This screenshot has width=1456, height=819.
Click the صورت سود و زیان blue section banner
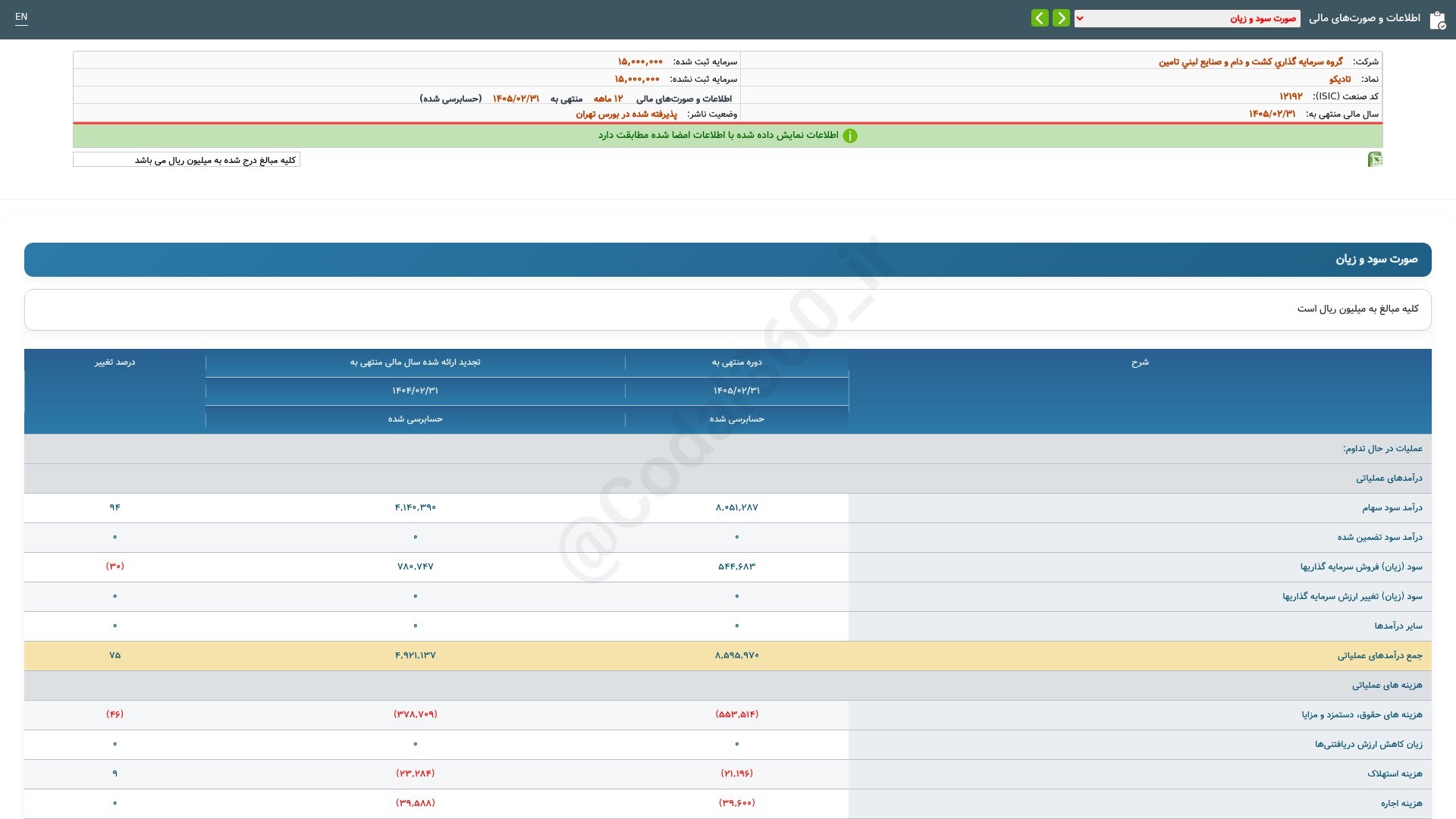[728, 259]
